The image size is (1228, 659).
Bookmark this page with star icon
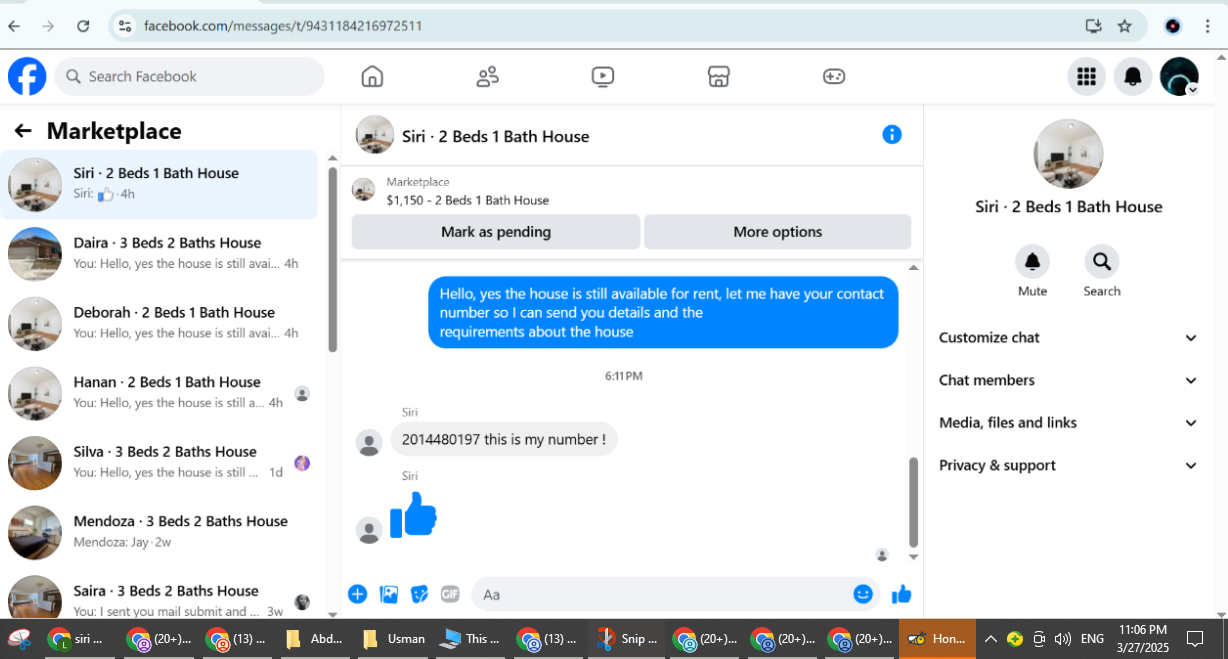pyautogui.click(x=1125, y=26)
